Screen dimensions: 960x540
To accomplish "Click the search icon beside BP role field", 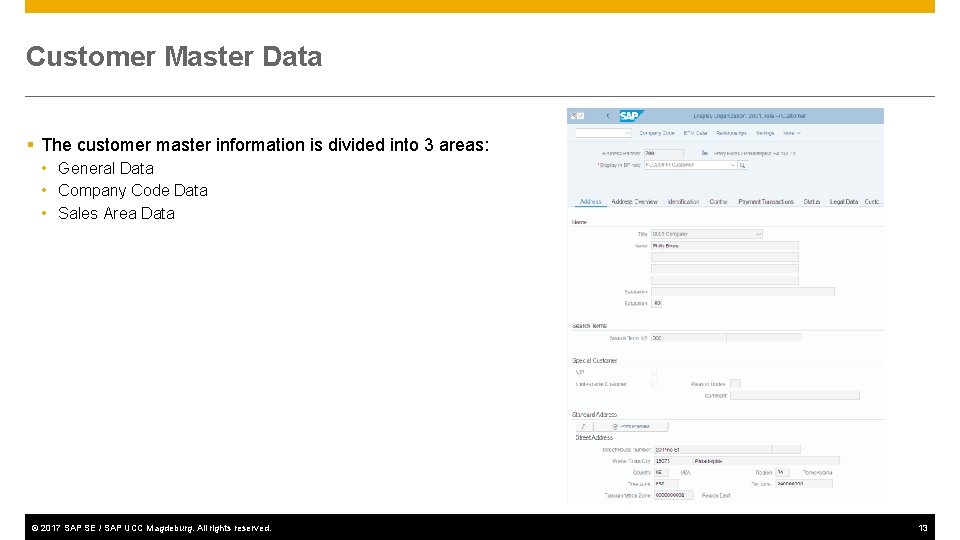I will [x=743, y=165].
